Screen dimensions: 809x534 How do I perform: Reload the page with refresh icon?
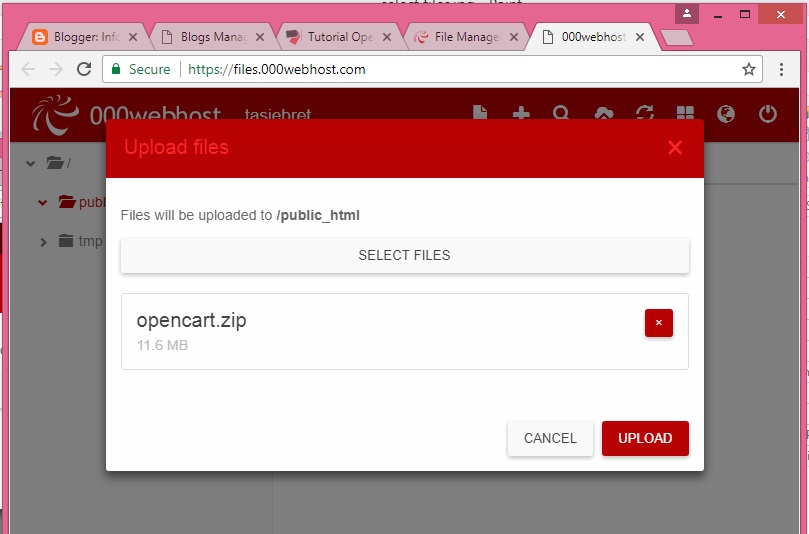point(84,69)
